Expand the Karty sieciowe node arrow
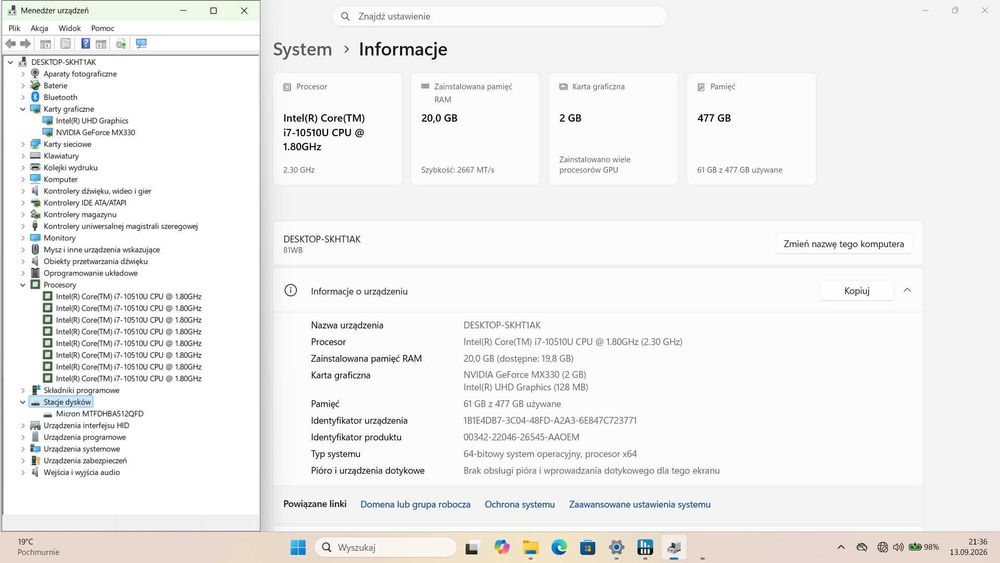This screenshot has height=563, width=1000. tap(23, 144)
